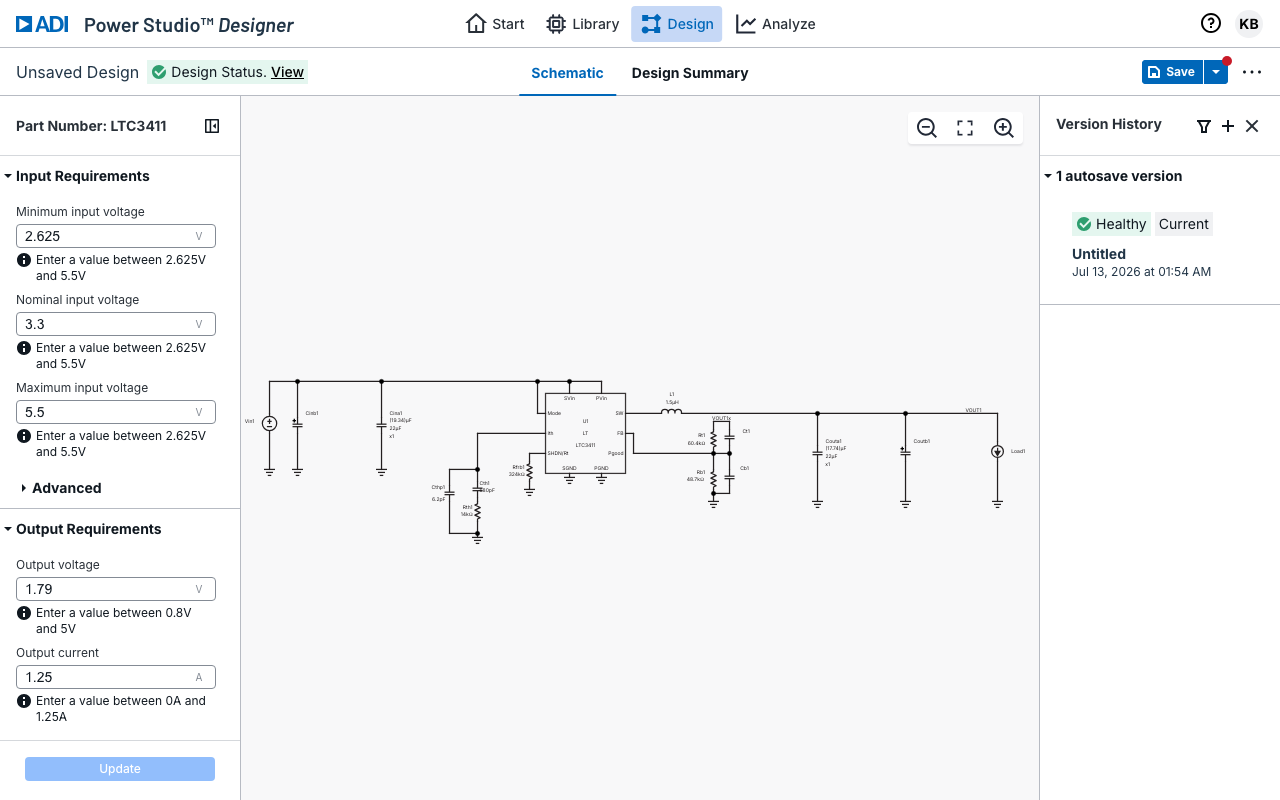Screen dimensions: 1280x800
Task: Edit the Output current field
Action: (x=116, y=677)
